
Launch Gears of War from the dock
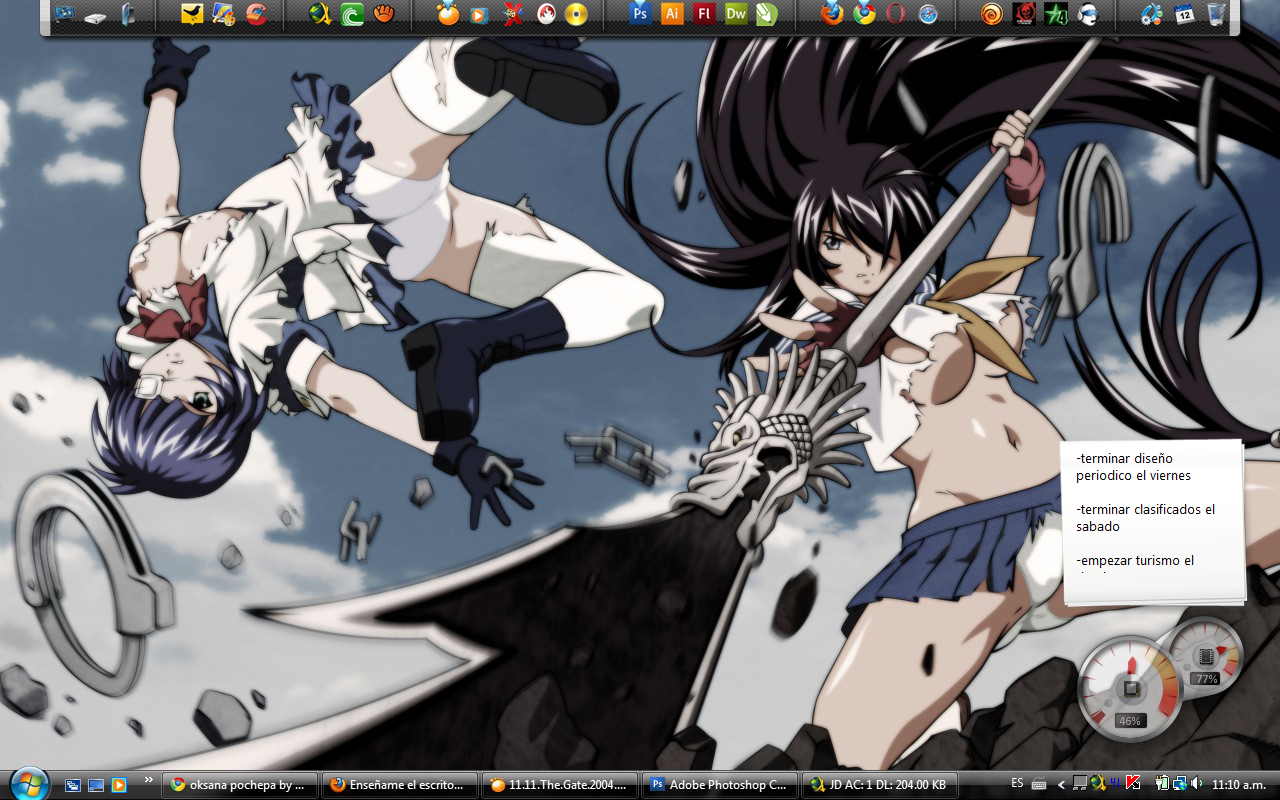[x=1024, y=14]
